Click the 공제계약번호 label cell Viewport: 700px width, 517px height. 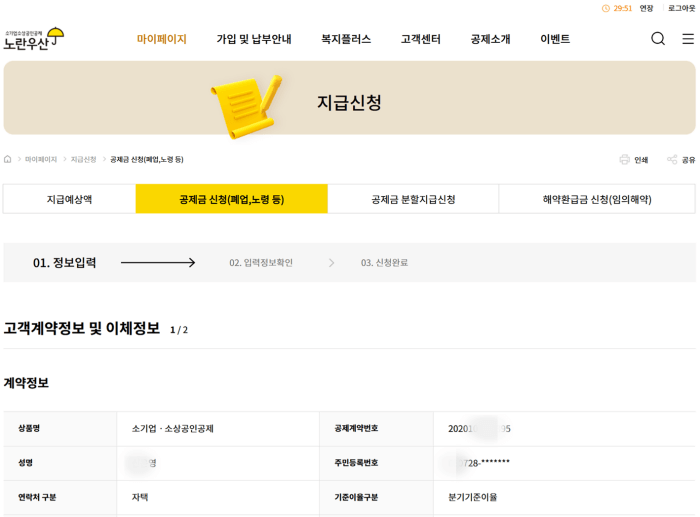[376, 429]
